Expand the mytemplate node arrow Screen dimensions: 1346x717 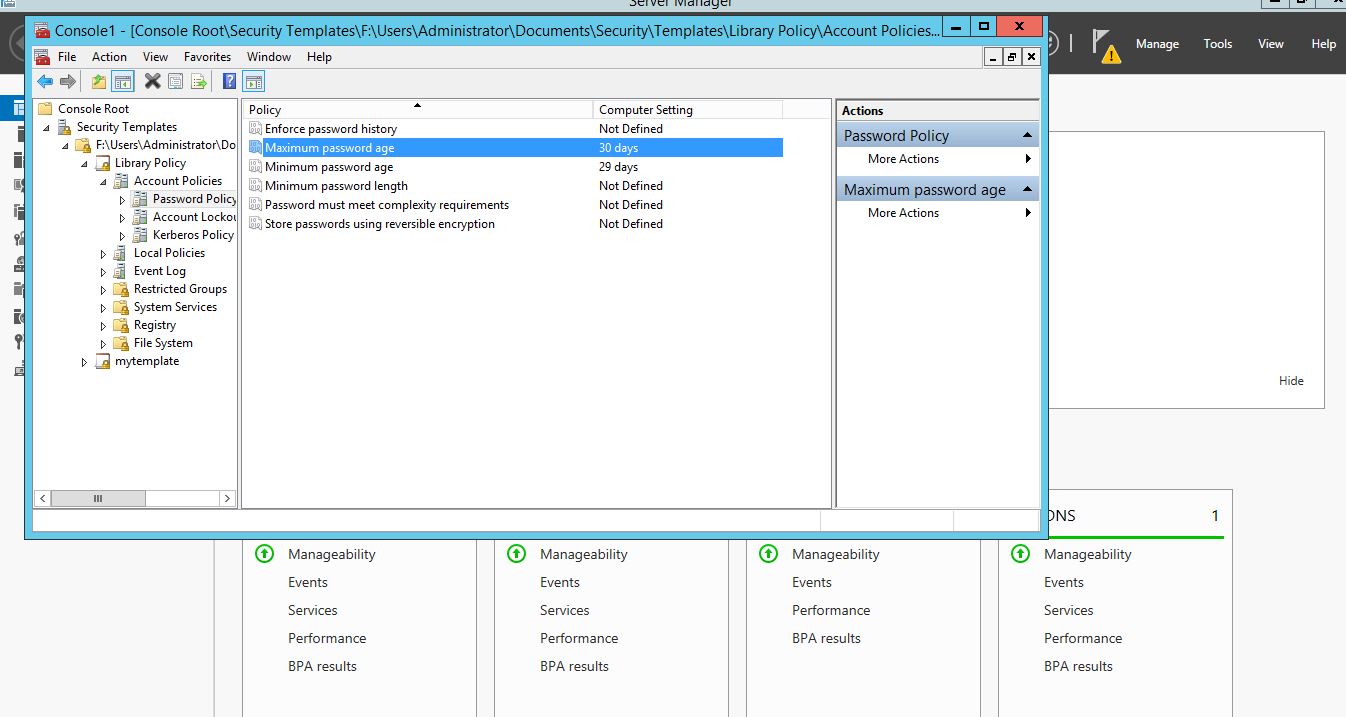(85, 362)
